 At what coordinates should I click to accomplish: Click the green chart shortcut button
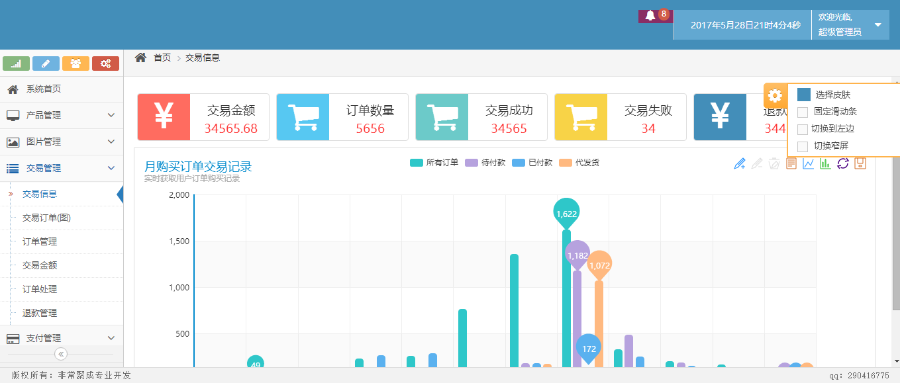coord(16,64)
